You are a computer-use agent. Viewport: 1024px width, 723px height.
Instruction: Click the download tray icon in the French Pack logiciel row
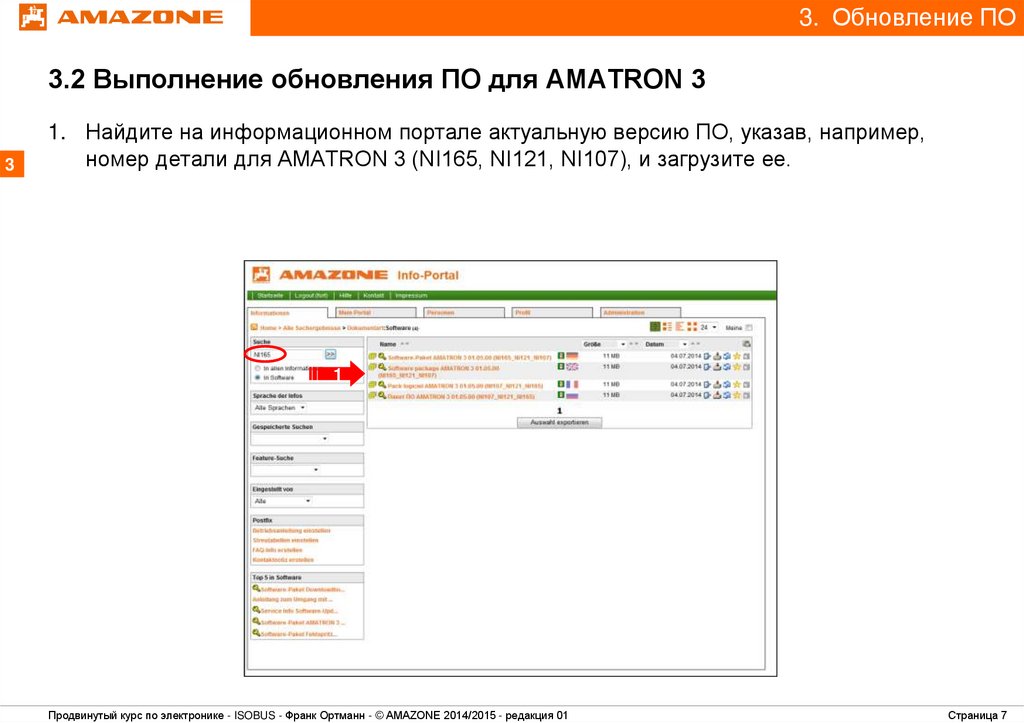(x=717, y=385)
